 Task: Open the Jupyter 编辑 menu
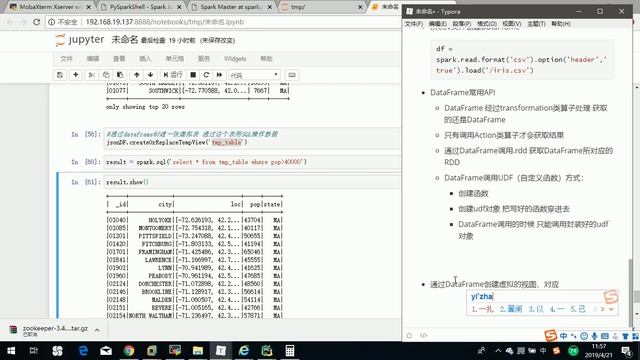(x=93, y=59)
